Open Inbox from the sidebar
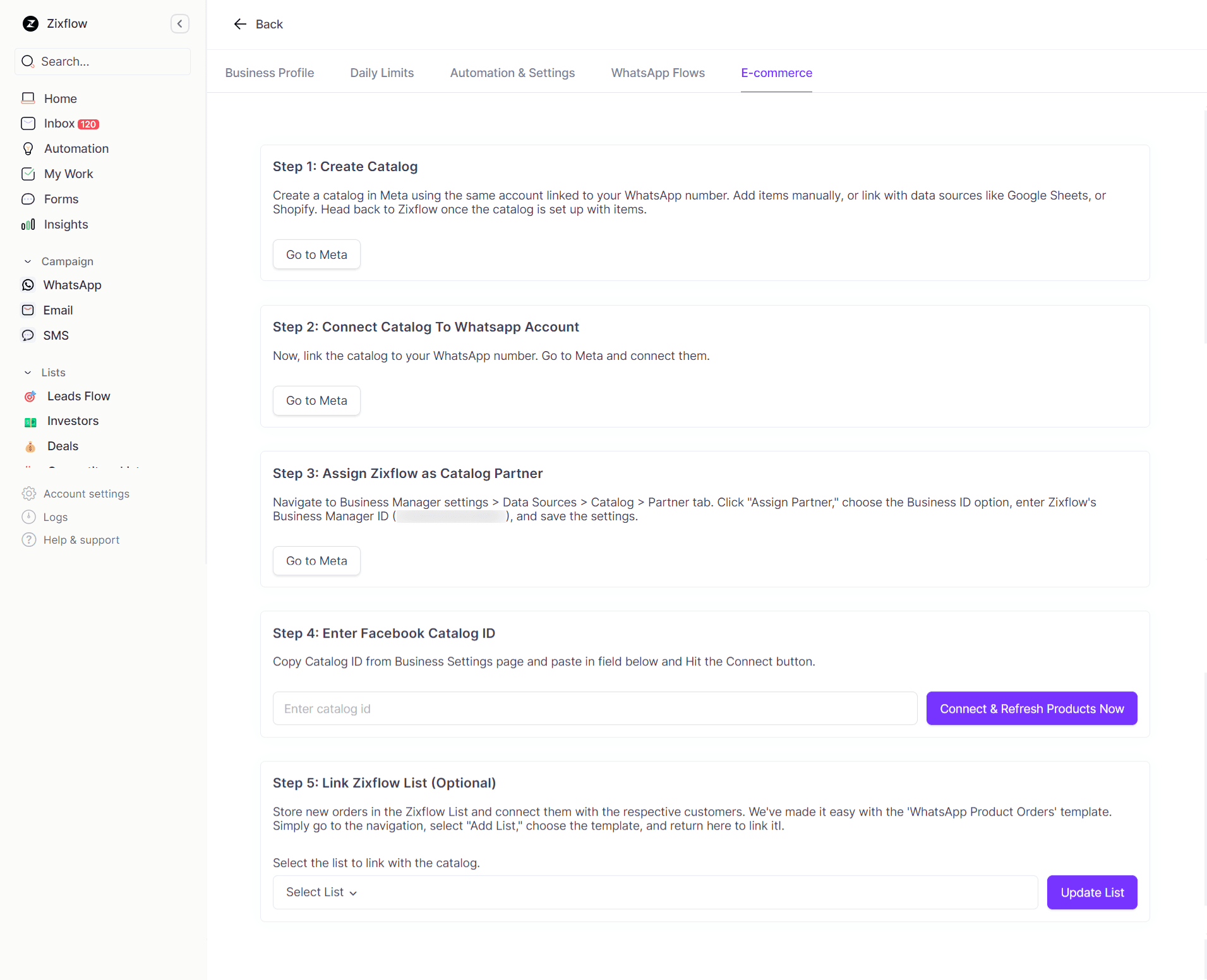Image resolution: width=1207 pixels, height=980 pixels. (59, 124)
